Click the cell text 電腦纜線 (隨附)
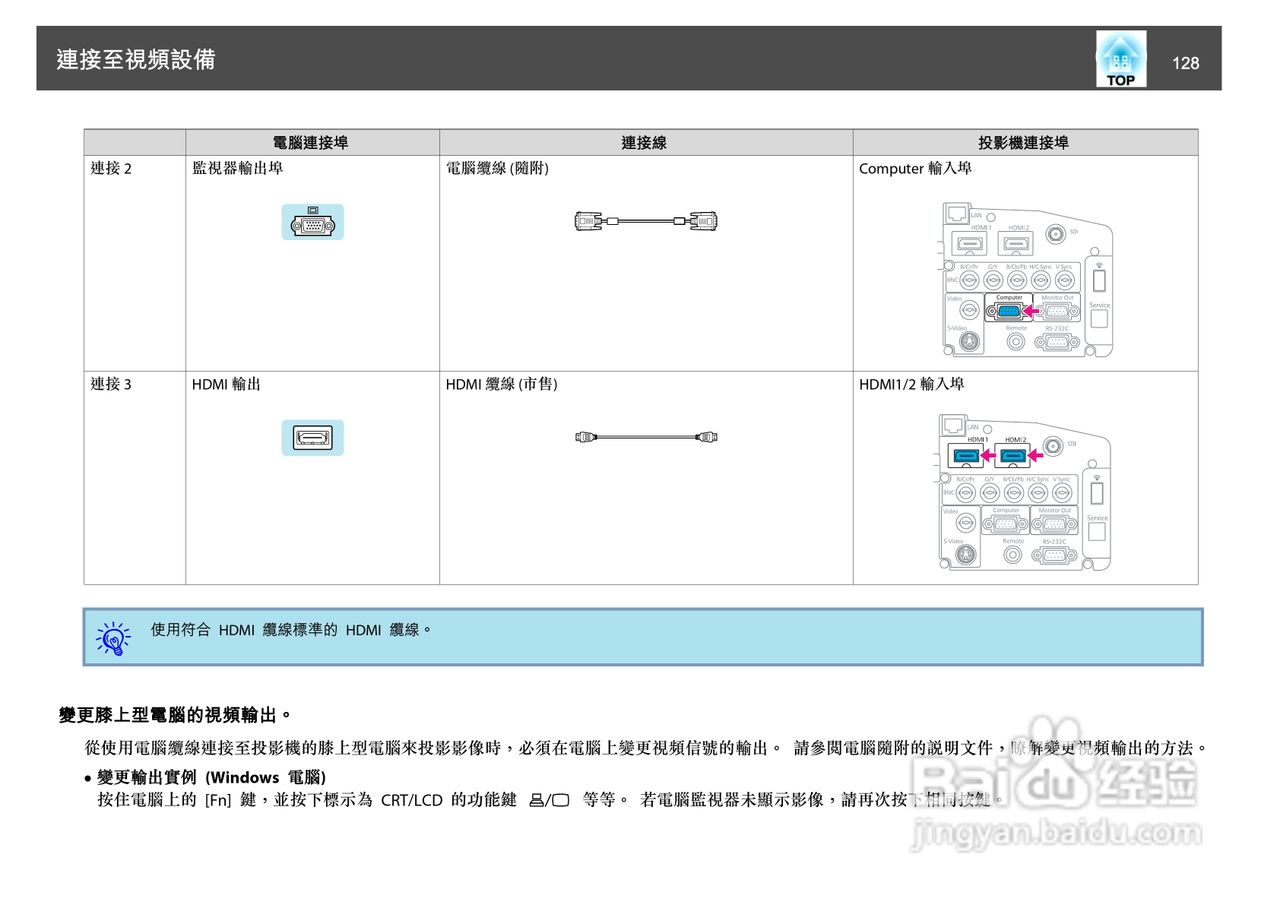The image size is (1280, 905). (x=497, y=168)
